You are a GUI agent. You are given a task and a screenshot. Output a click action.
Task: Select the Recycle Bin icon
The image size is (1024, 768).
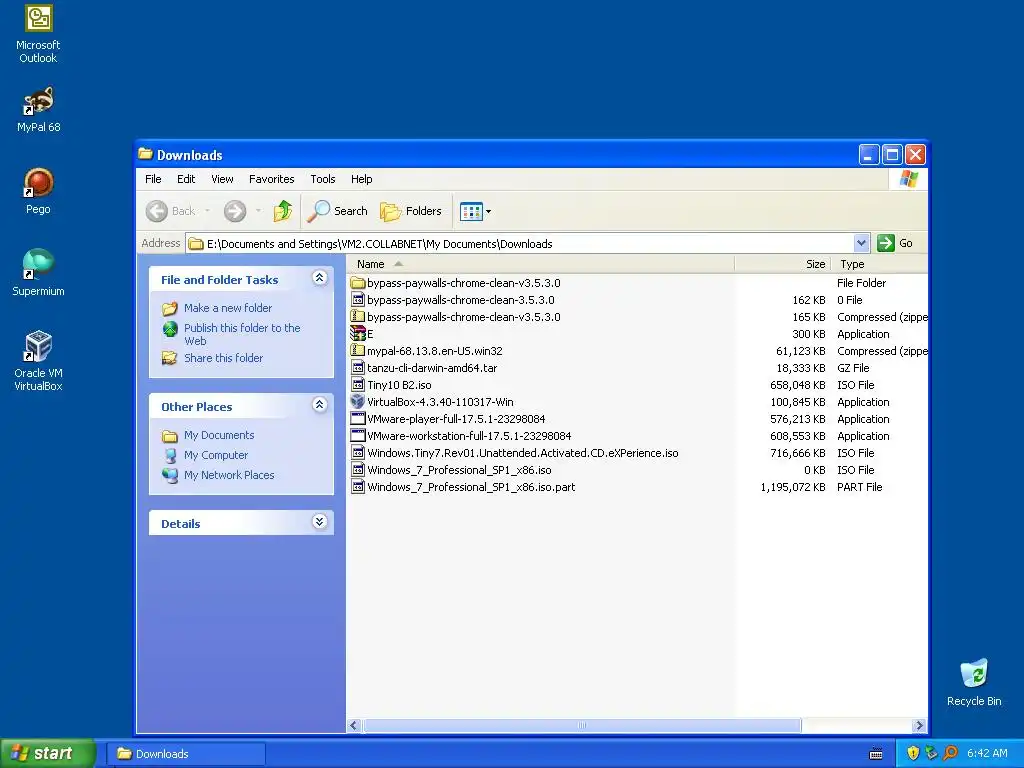(x=974, y=682)
